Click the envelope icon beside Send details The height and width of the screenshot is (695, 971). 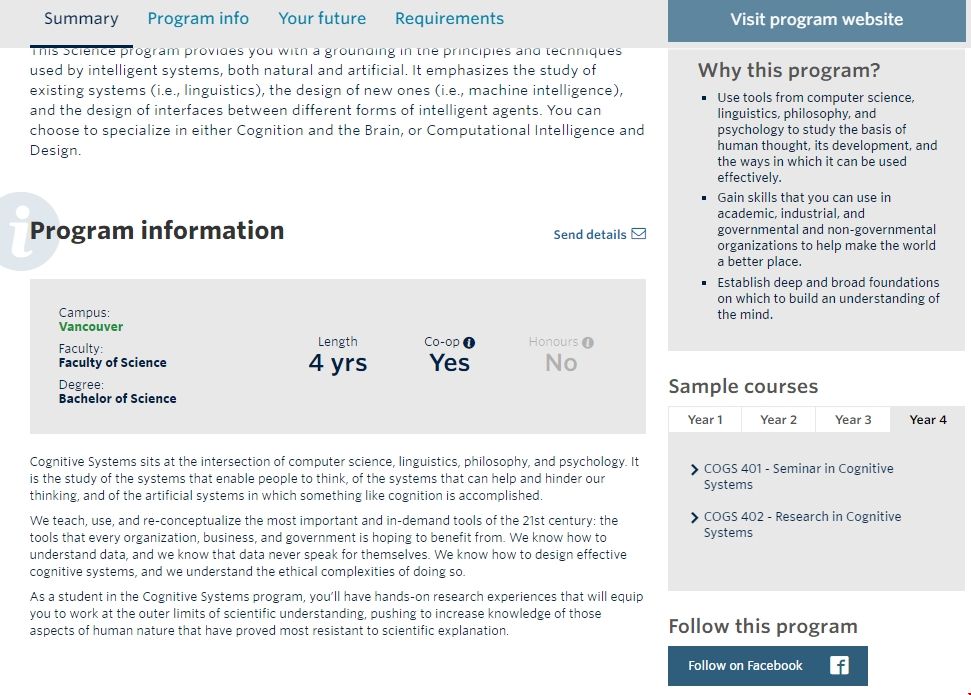639,234
